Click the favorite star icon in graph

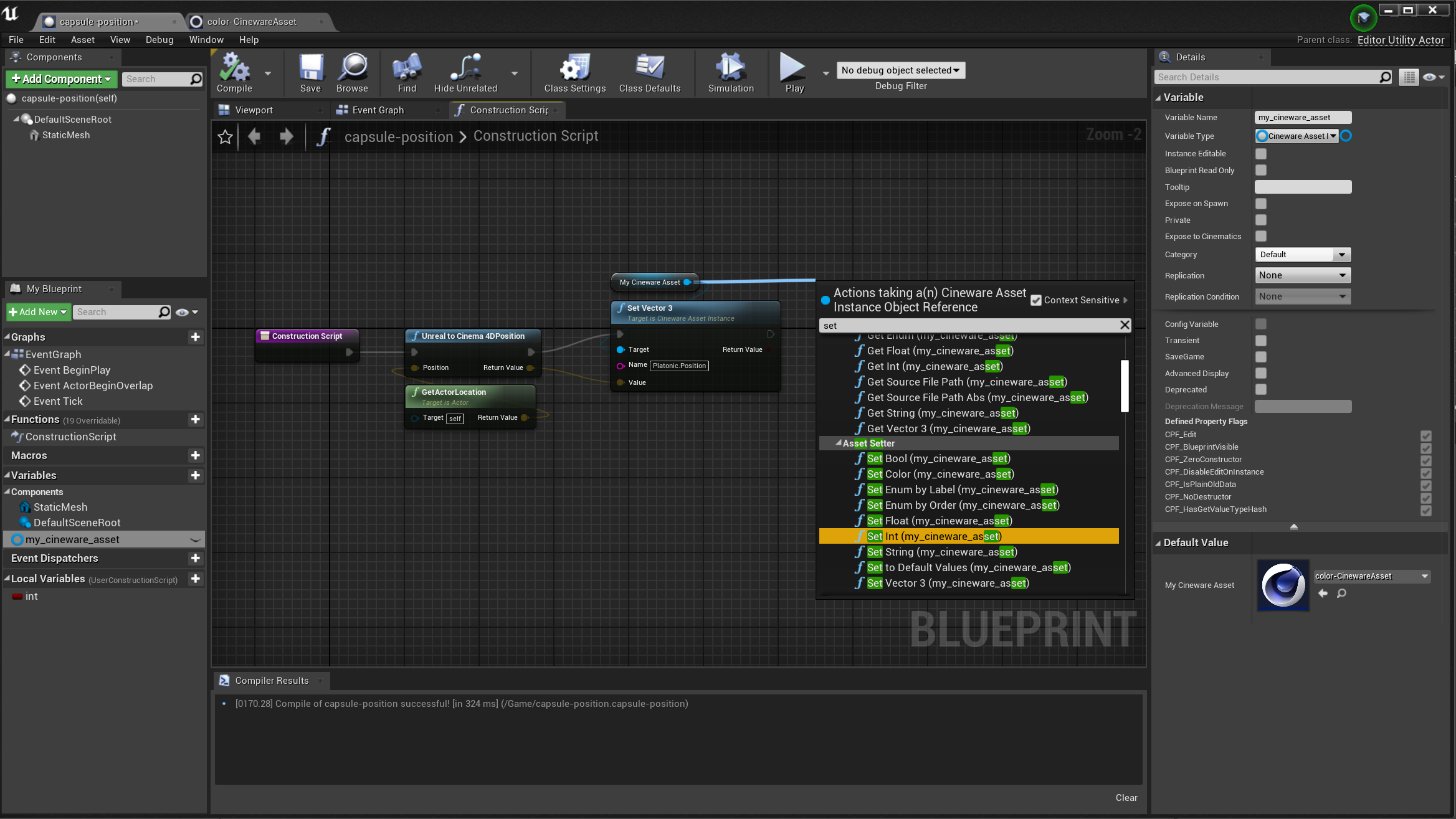226,136
